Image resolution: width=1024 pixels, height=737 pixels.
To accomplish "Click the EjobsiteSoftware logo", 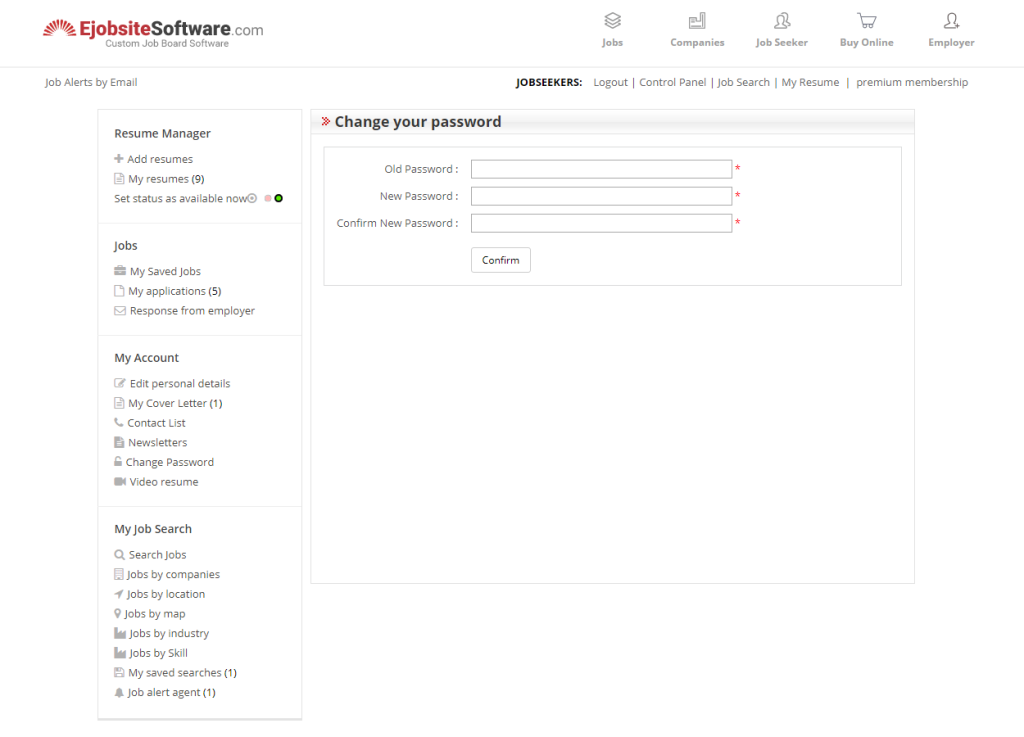I will point(152,29).
